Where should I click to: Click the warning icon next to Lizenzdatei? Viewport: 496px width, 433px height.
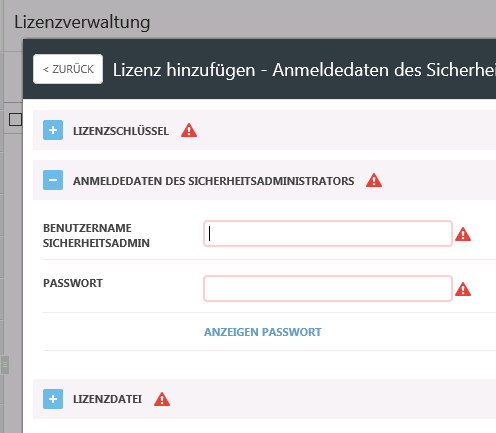162,399
